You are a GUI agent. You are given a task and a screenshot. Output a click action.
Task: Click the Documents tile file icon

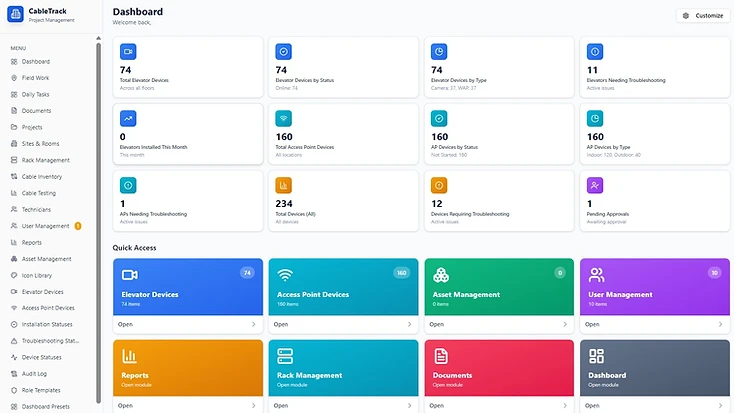click(x=440, y=356)
